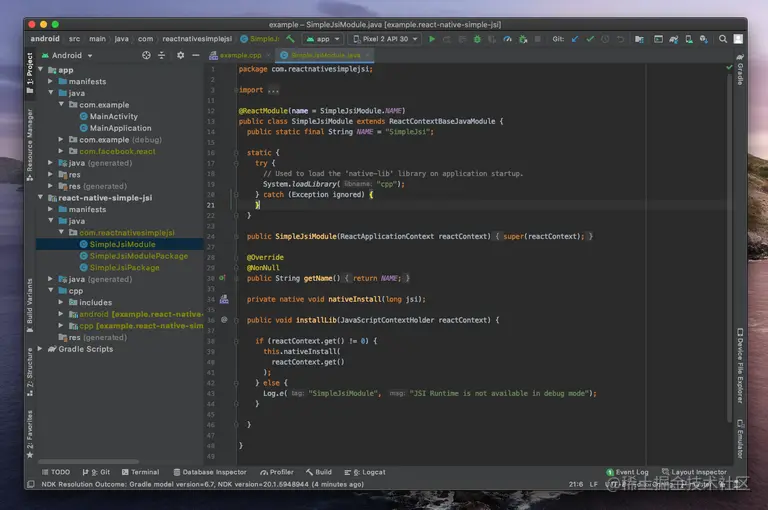Collapse react-native-simple-jsi module
768x510 pixels.
tap(40, 197)
